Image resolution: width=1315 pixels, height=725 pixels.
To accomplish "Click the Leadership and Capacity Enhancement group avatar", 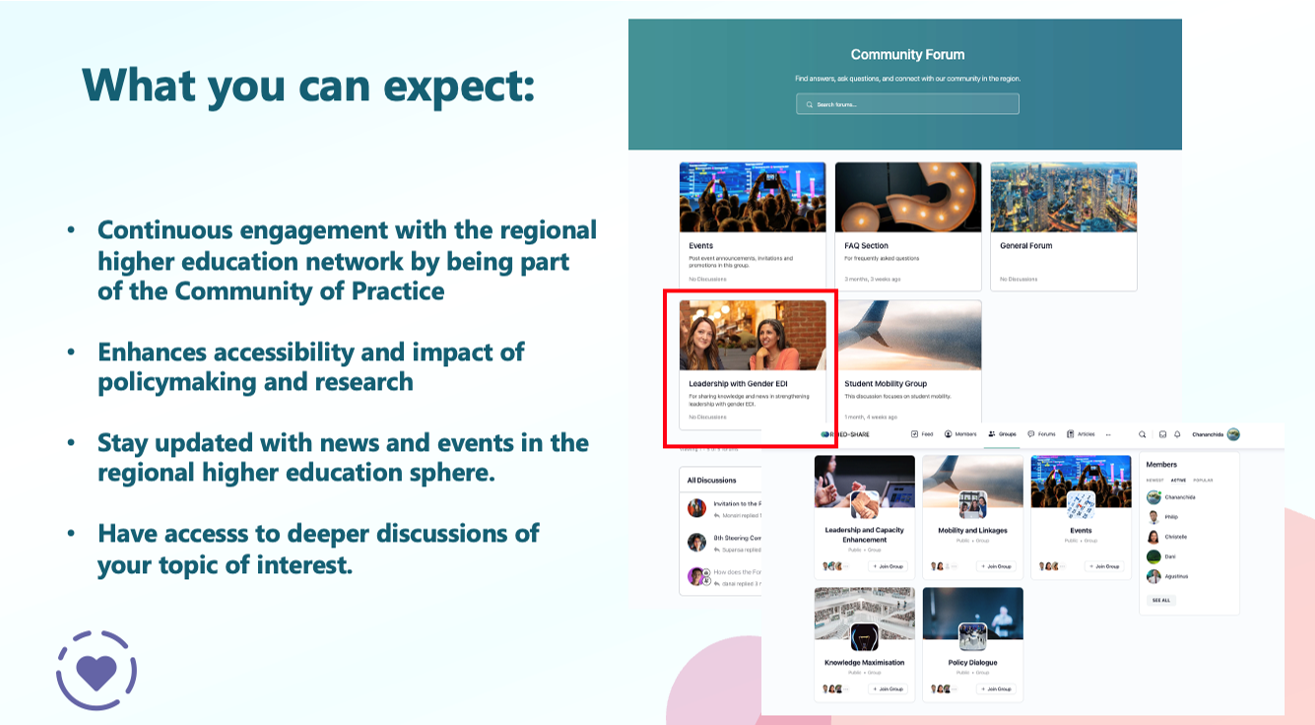I will pyautogui.click(x=864, y=505).
